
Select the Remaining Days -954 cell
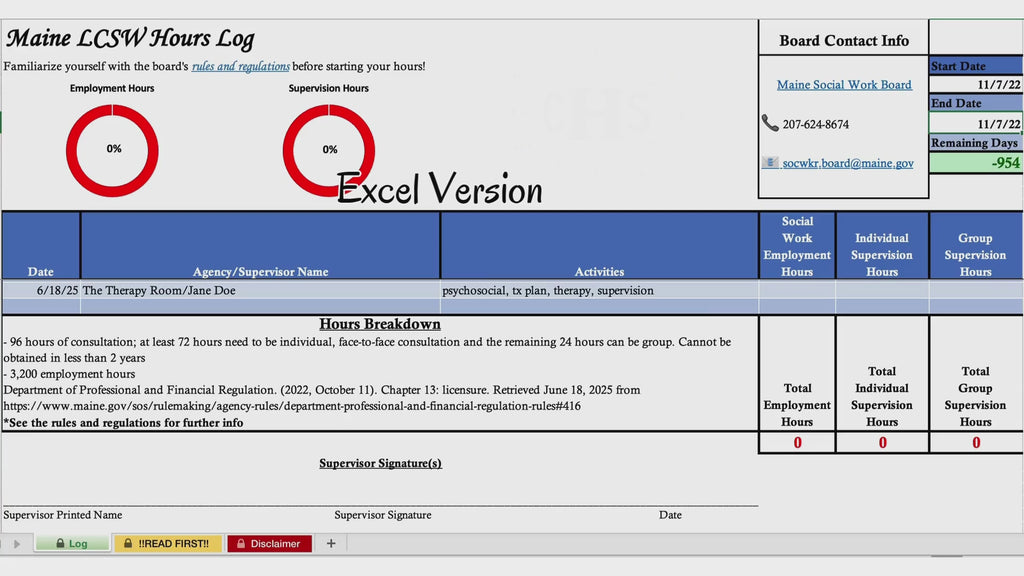(976, 163)
